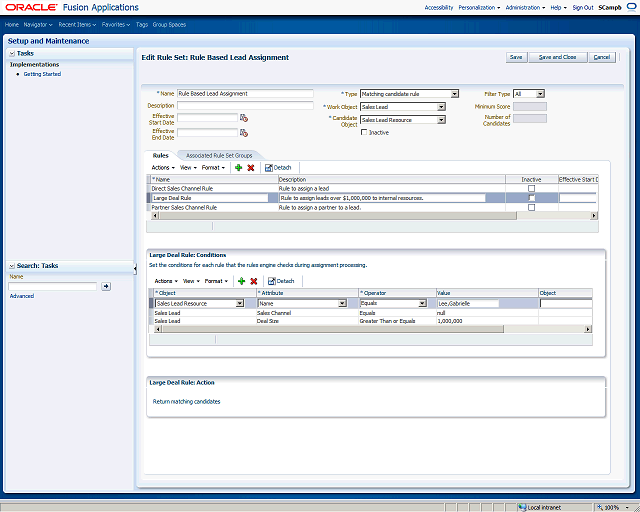Toggle the Inactive checkbox for rule set
The width and height of the screenshot is (640, 512).
point(364,132)
